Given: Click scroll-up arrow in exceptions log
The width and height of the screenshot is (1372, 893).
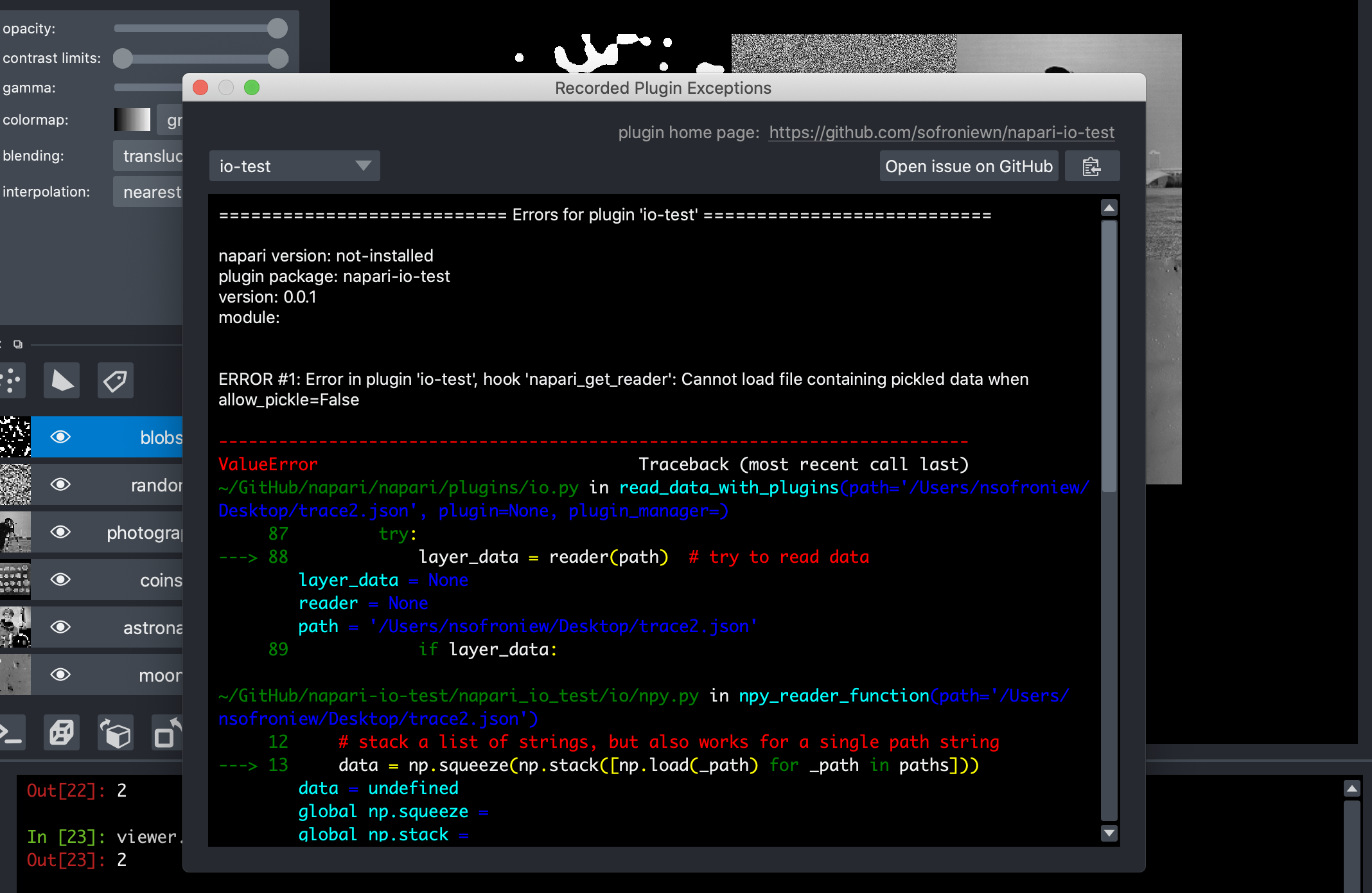Looking at the screenshot, I should pyautogui.click(x=1109, y=208).
